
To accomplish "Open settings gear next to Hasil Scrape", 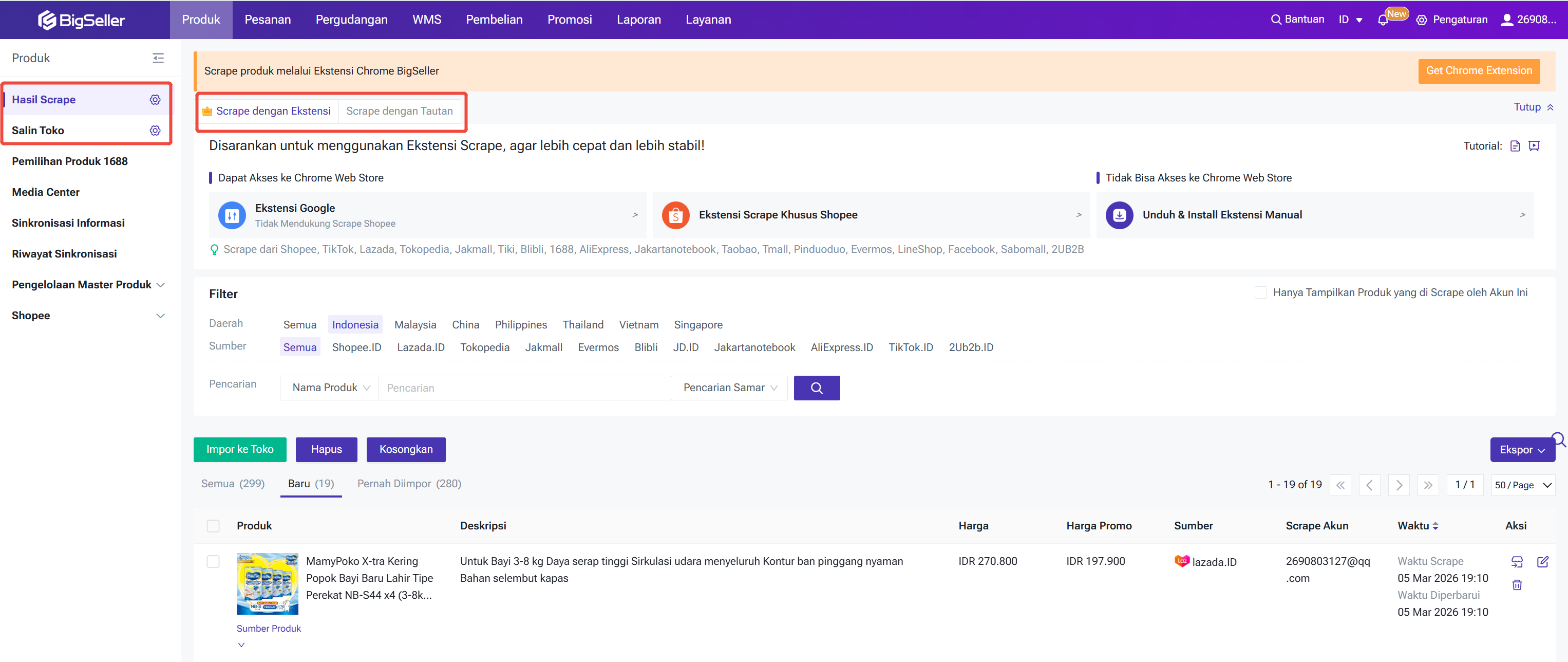I will click(x=155, y=99).
